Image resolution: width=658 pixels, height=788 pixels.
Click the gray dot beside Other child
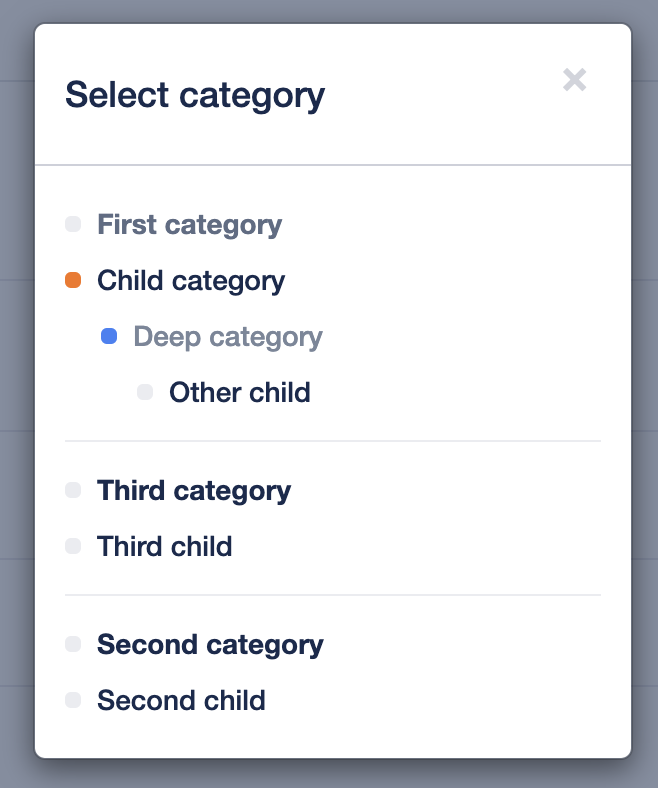(x=145, y=393)
